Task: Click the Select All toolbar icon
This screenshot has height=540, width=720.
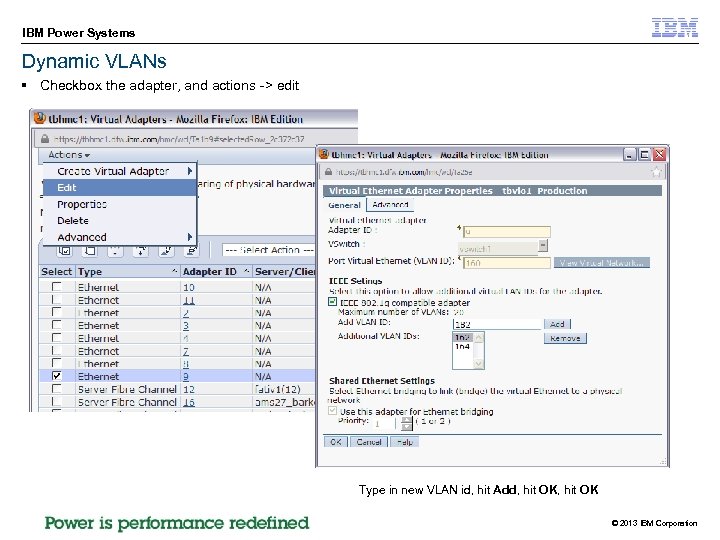Action: [x=65, y=251]
